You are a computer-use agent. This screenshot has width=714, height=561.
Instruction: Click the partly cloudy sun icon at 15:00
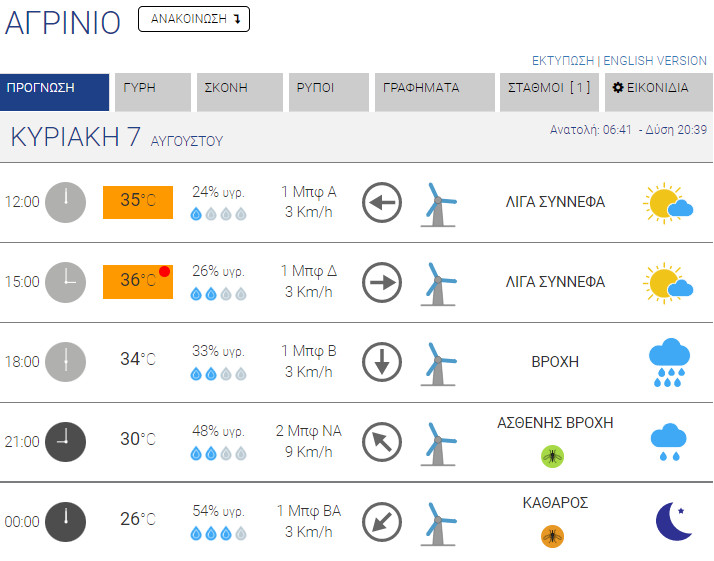(x=669, y=283)
